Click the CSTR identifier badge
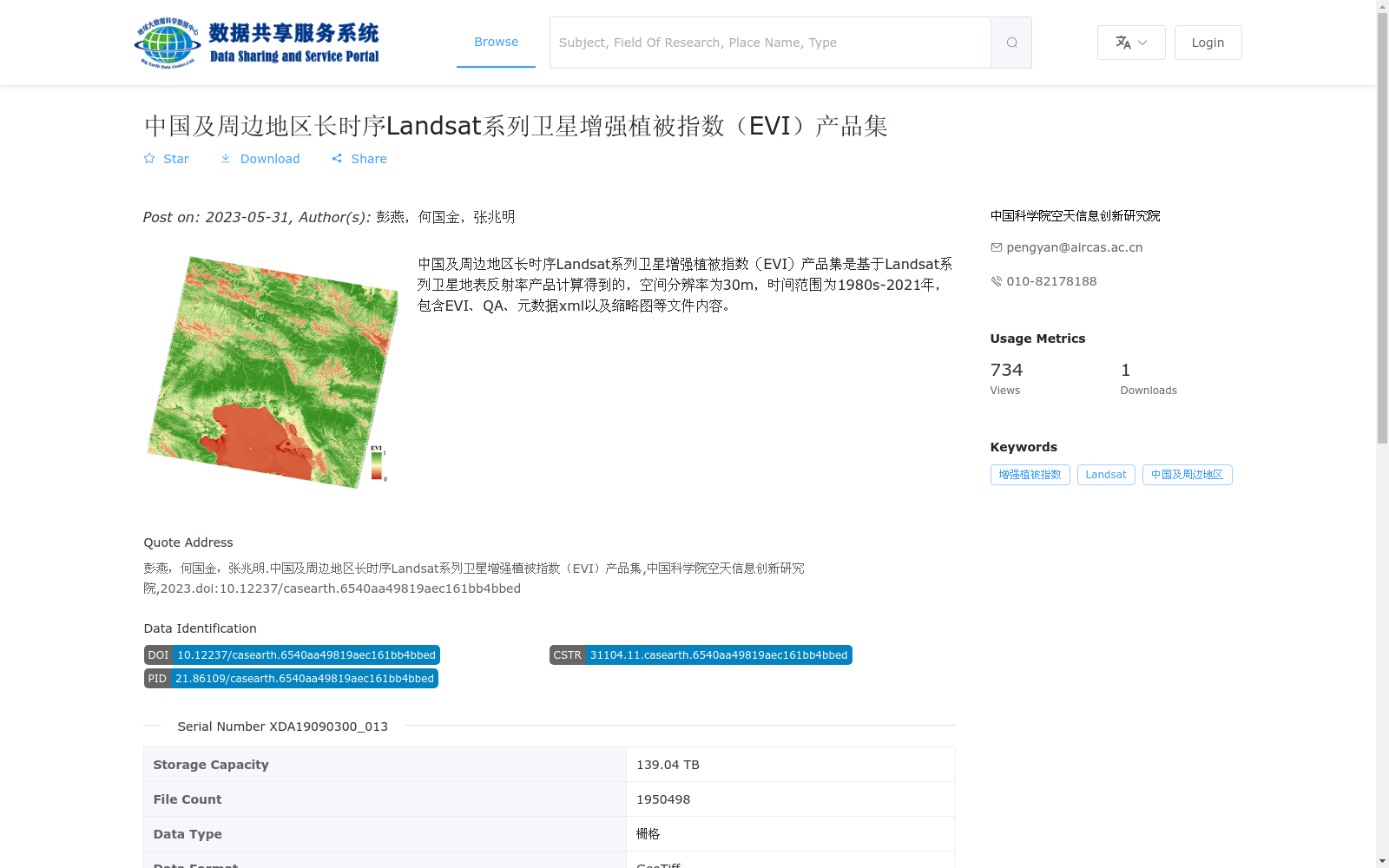The image size is (1389, 868). tap(701, 655)
